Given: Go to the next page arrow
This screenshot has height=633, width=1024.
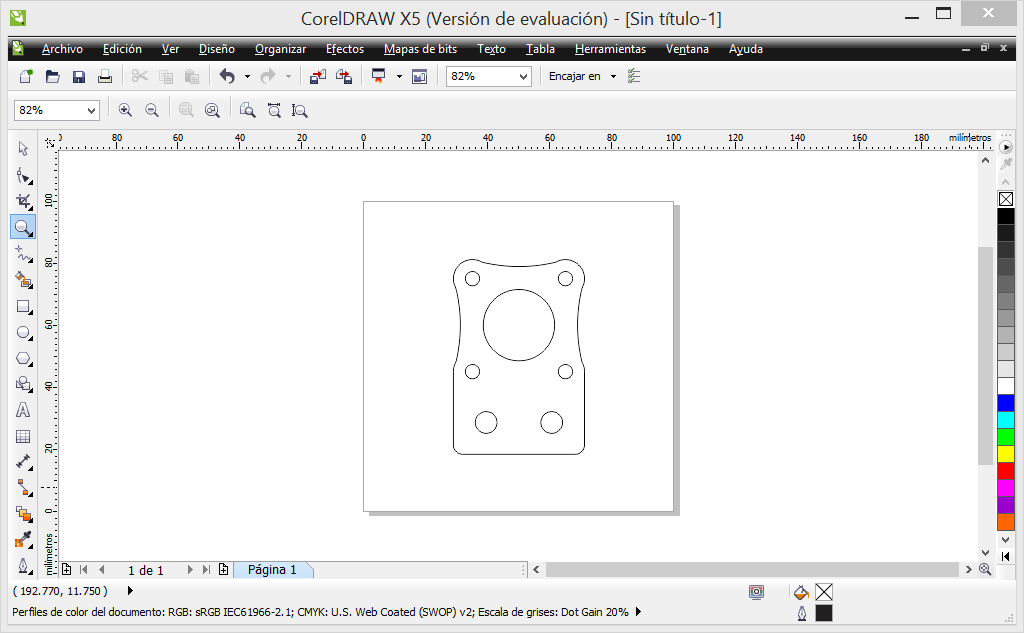Looking at the screenshot, I should click(190, 570).
